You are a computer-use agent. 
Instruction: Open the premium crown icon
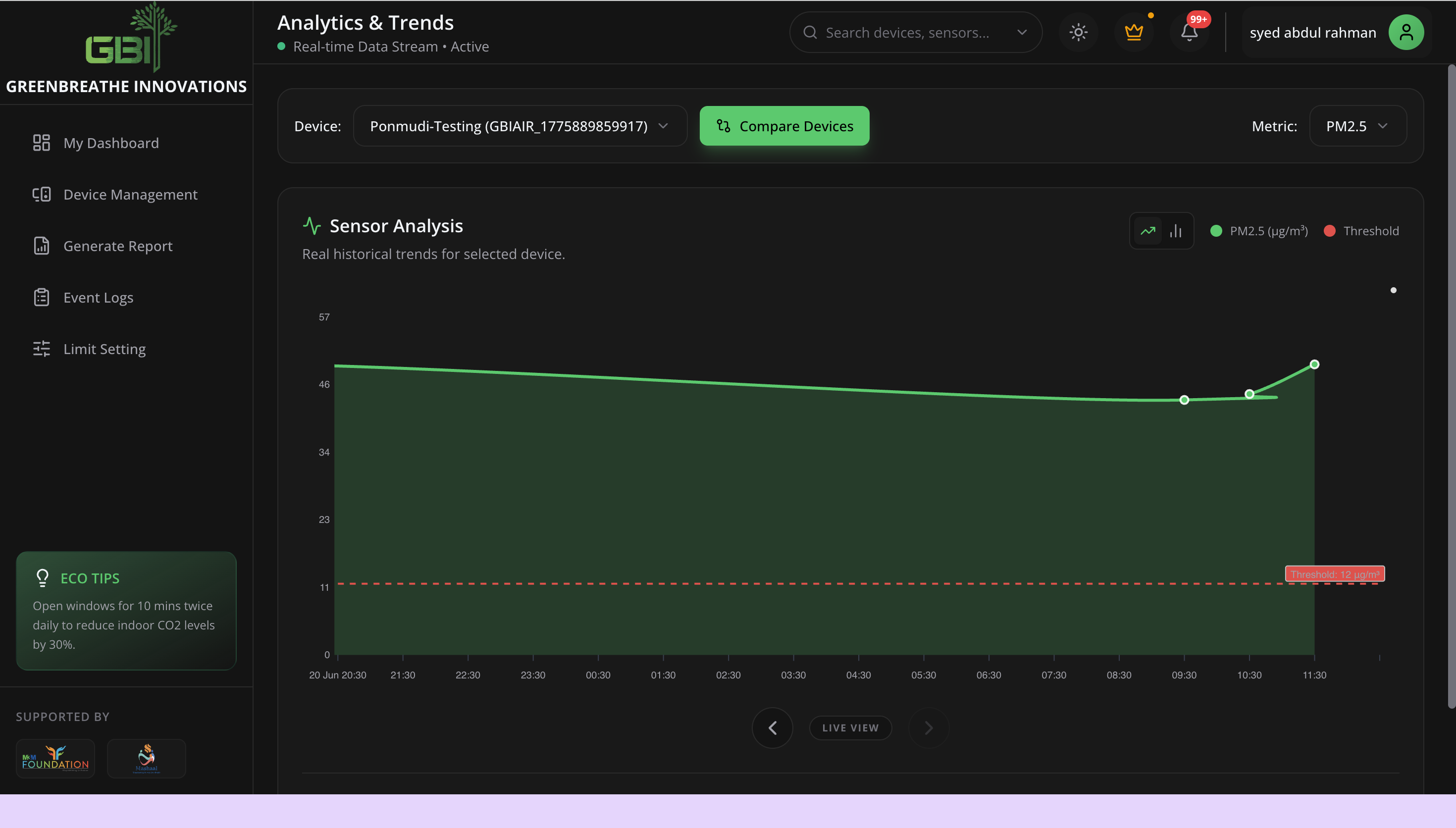pos(1134,32)
